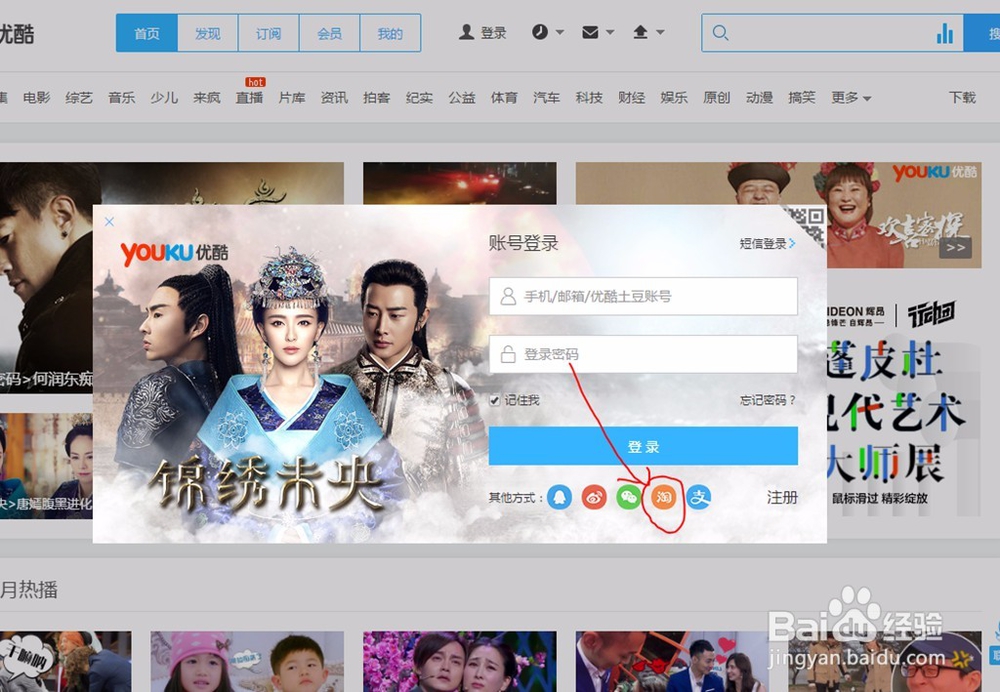Open the messages envelope icon
This screenshot has height=692, width=1000.
click(x=590, y=32)
